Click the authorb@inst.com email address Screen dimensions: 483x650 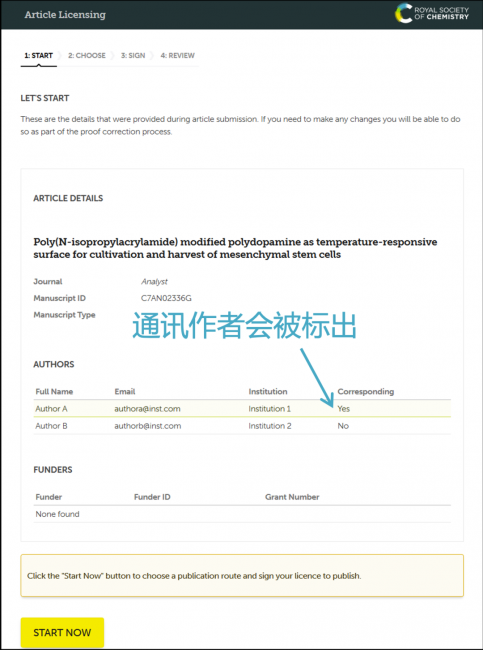click(x=148, y=426)
